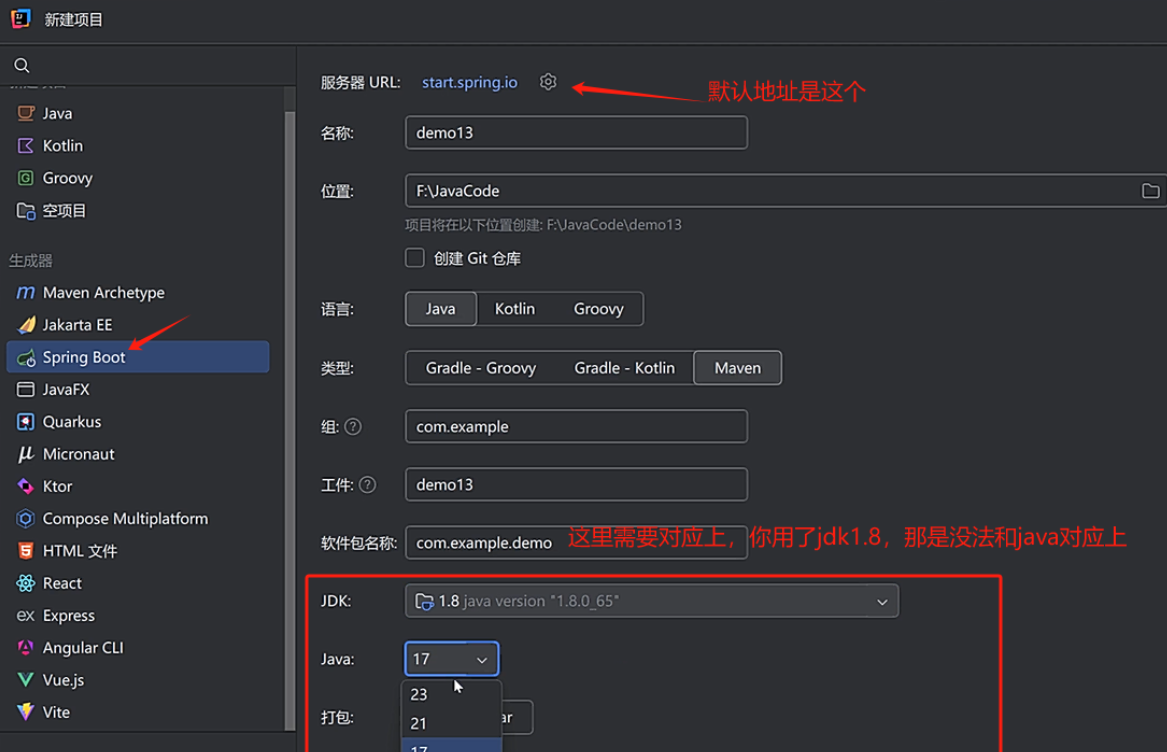
Task: Click the 名称 field containing demo13
Action: pyautogui.click(x=576, y=133)
